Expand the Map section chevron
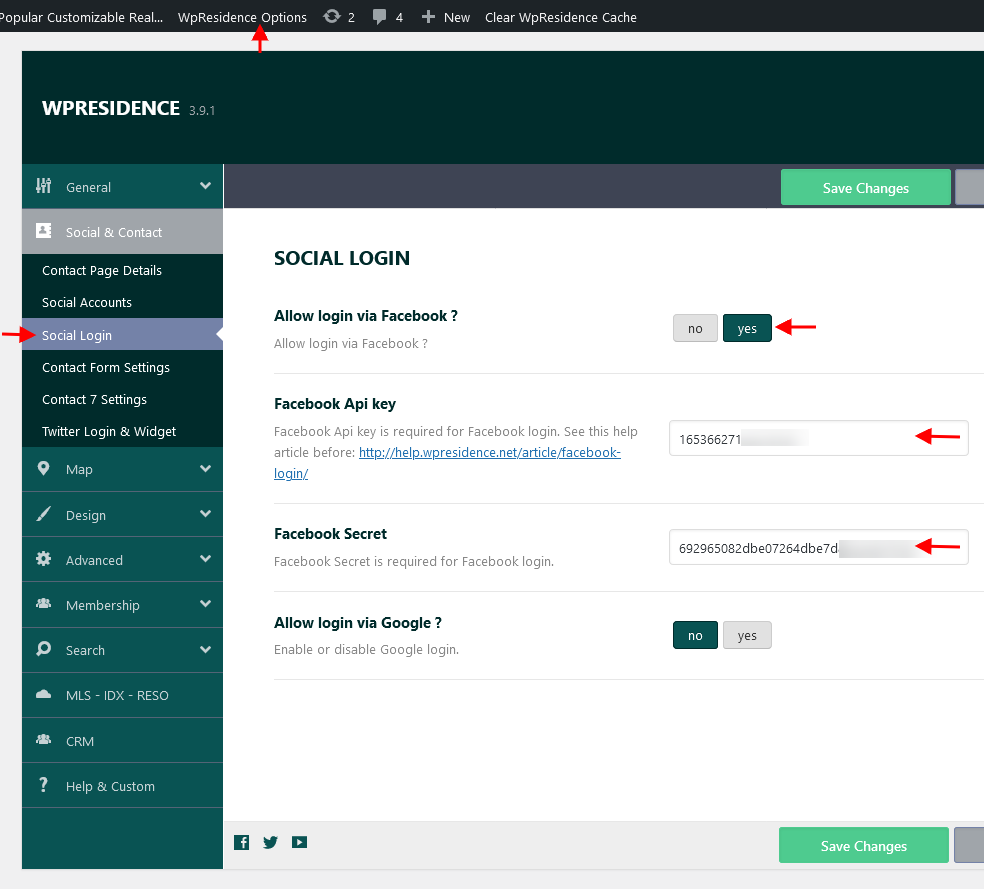This screenshot has width=984, height=889. click(x=205, y=469)
